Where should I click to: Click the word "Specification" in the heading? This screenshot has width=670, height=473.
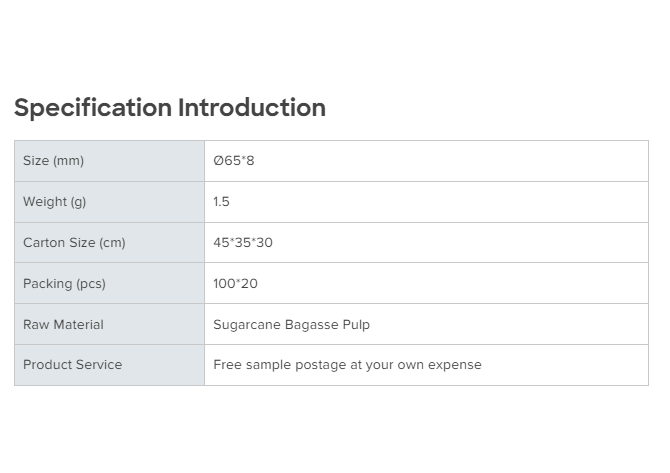point(93,108)
